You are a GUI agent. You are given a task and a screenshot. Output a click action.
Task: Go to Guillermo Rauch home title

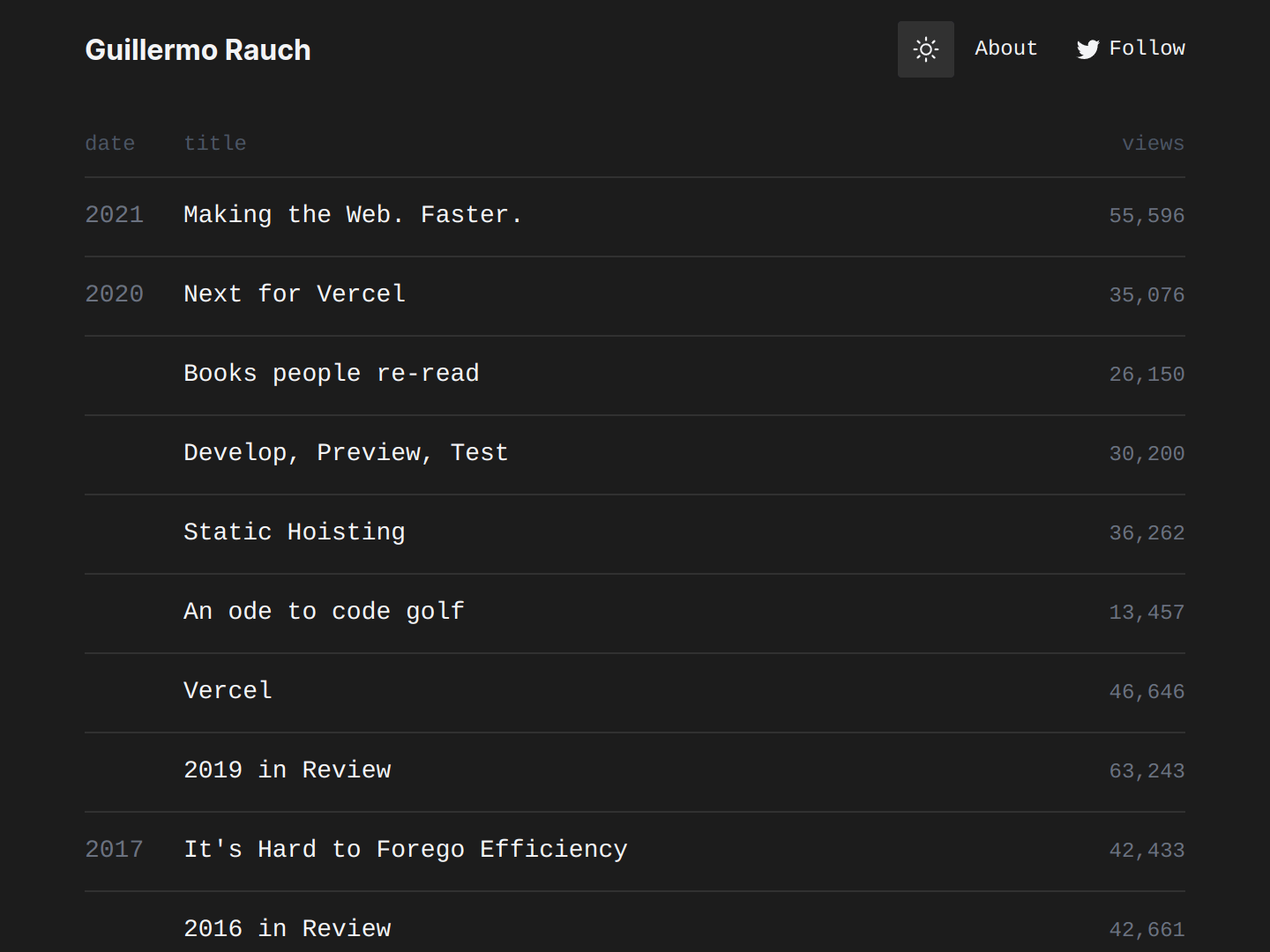pos(198,50)
